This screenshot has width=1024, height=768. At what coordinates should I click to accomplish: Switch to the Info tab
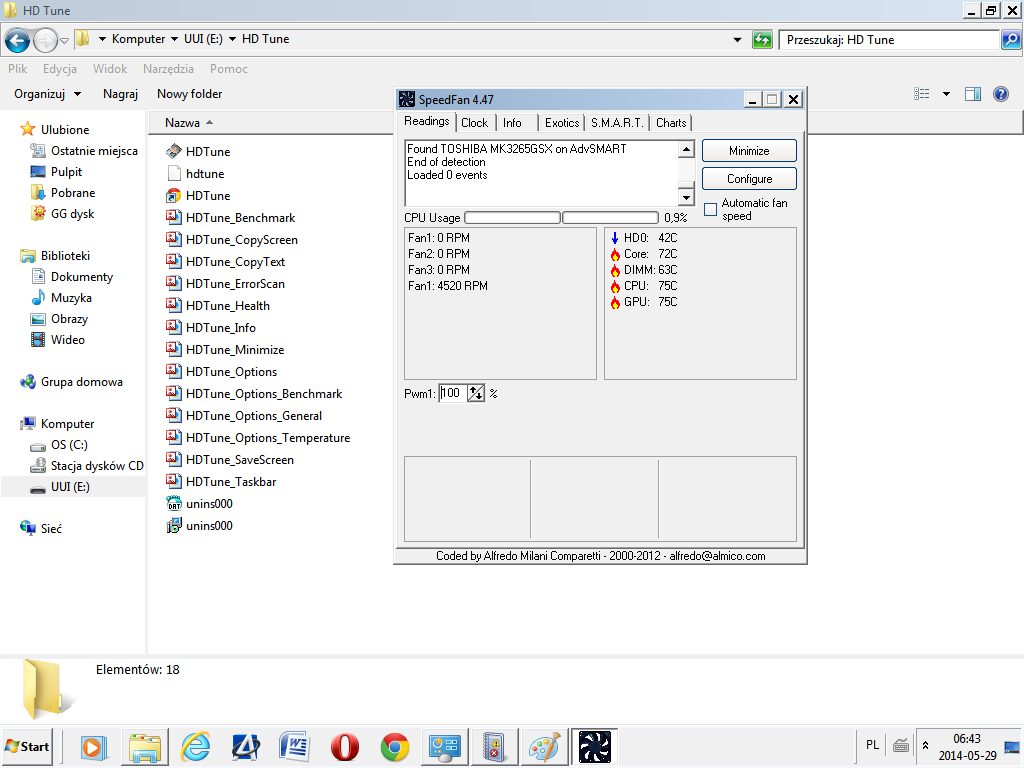click(512, 123)
